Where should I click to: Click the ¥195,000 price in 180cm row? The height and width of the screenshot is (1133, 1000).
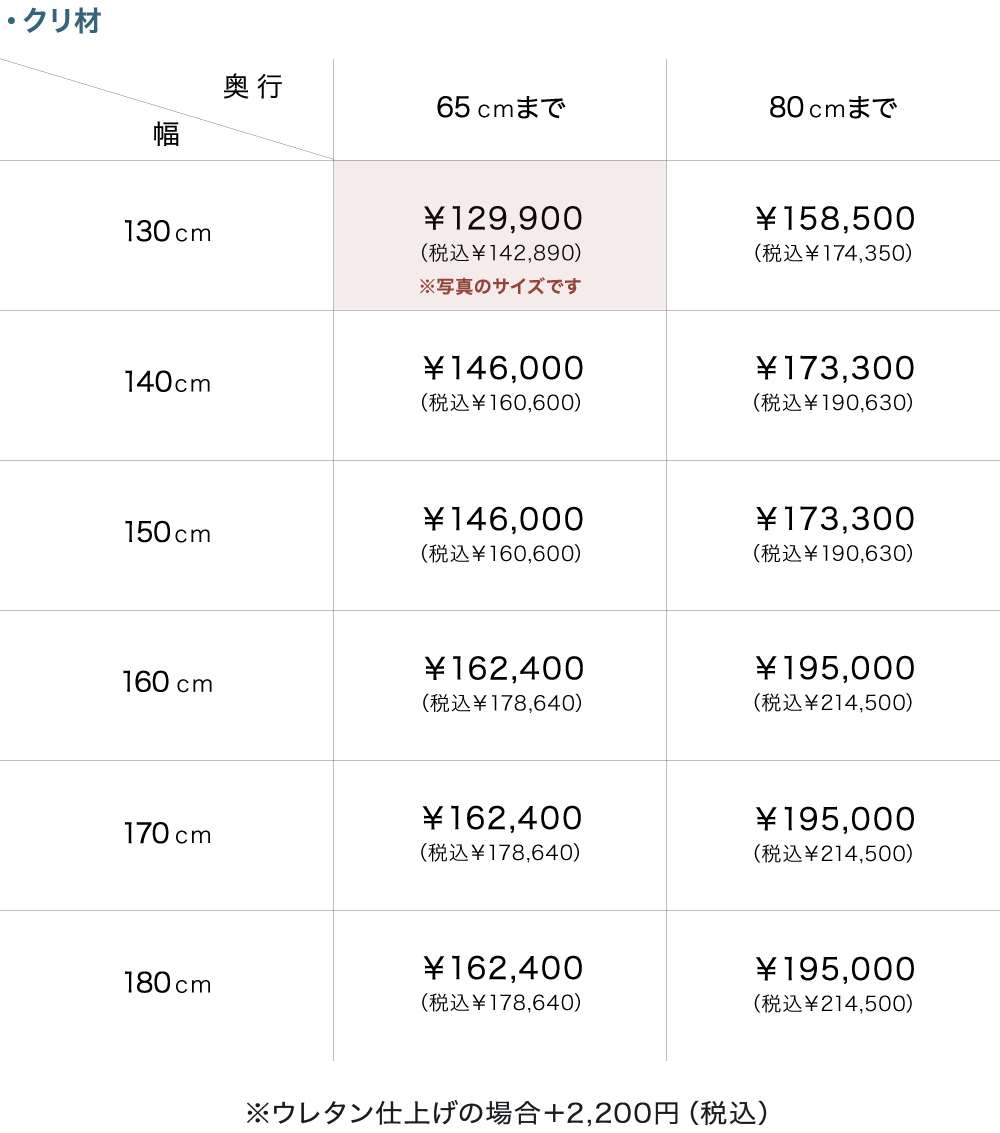coord(833,970)
